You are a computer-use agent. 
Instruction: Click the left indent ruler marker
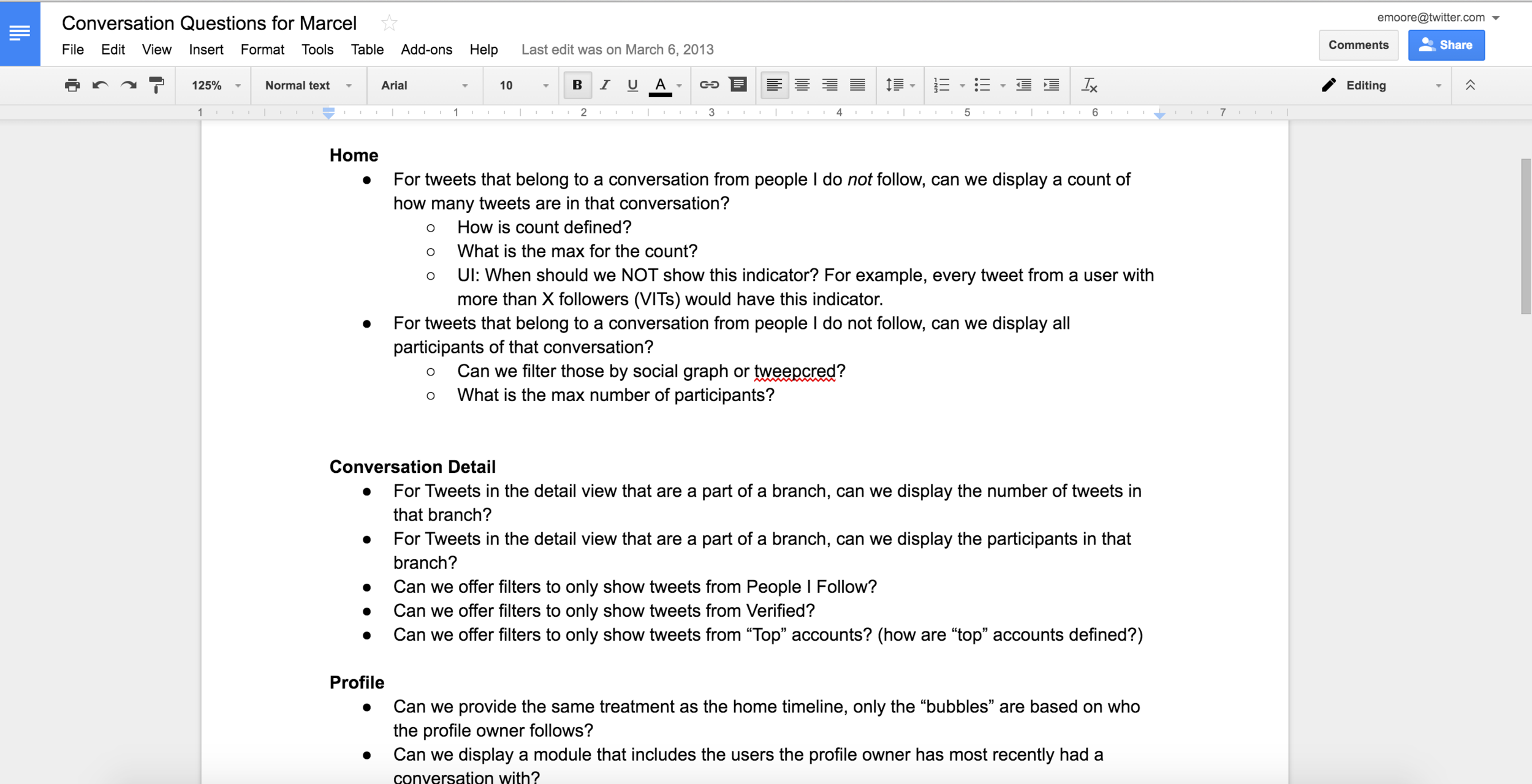click(328, 113)
